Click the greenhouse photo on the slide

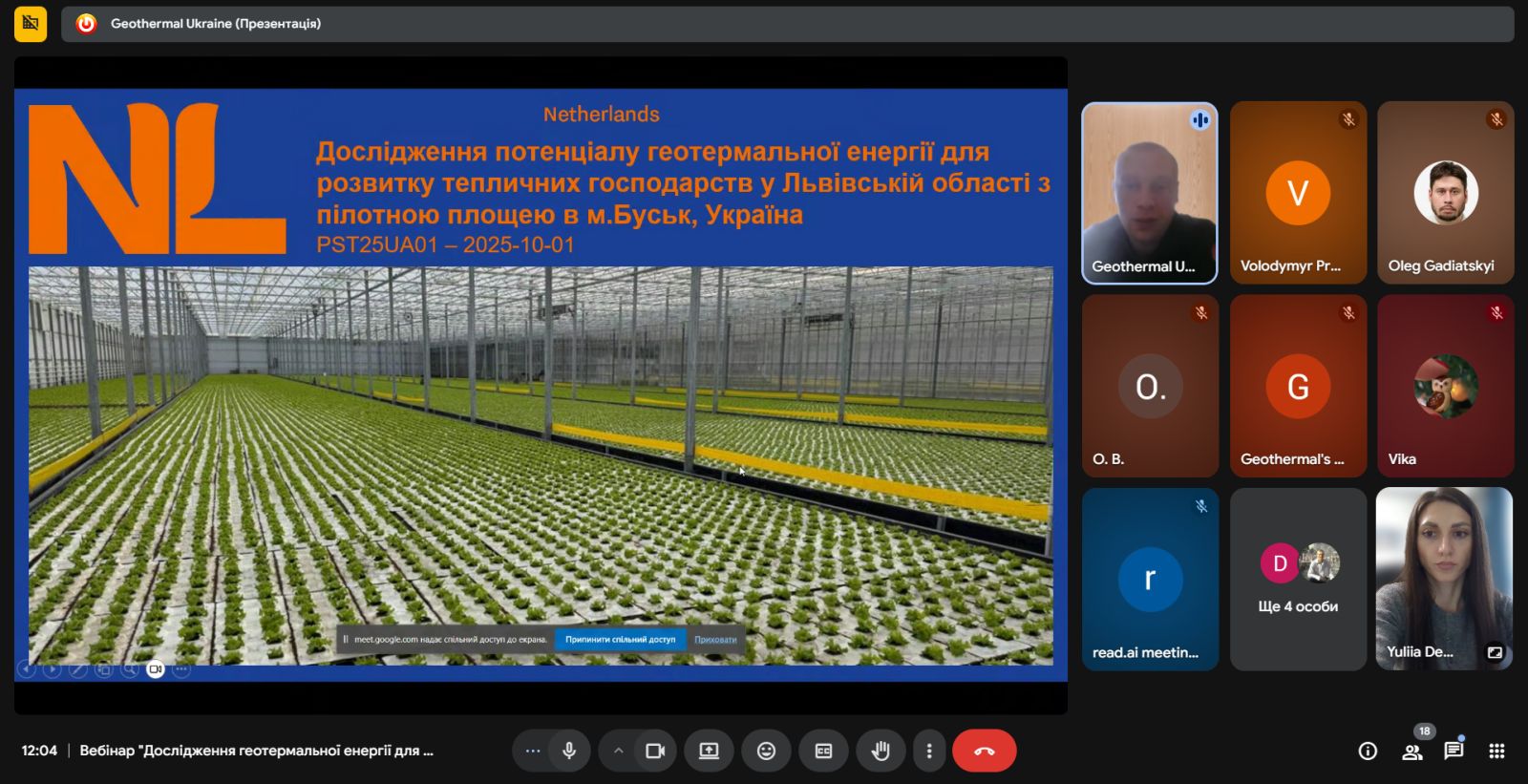click(x=541, y=465)
